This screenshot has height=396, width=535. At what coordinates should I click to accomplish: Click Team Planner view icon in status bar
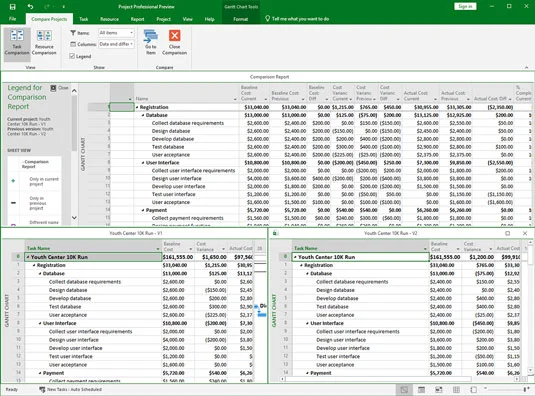tap(439, 390)
